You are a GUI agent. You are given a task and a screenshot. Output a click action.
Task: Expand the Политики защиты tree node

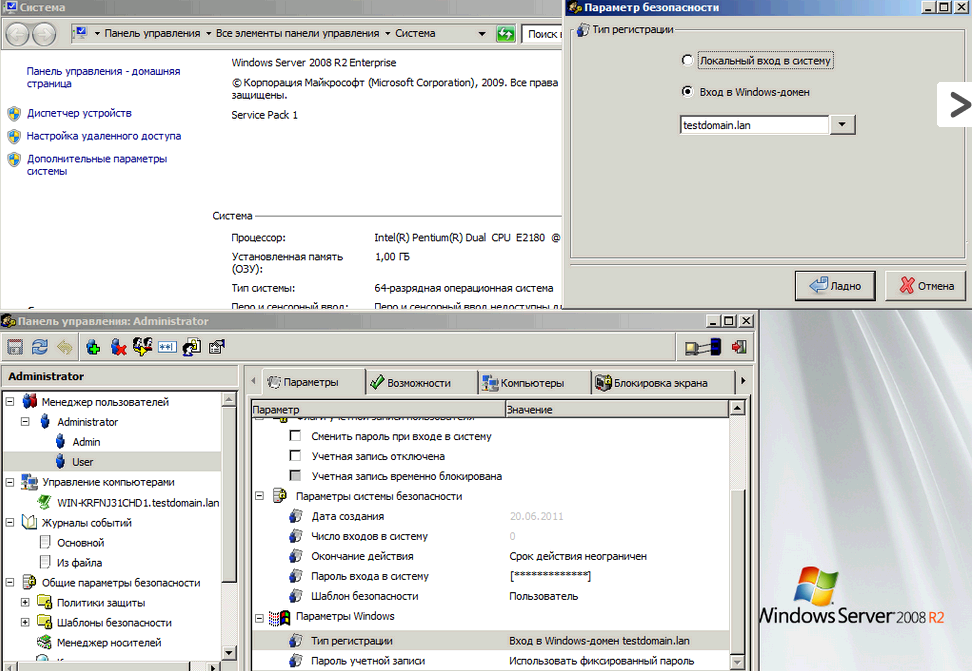click(25, 602)
